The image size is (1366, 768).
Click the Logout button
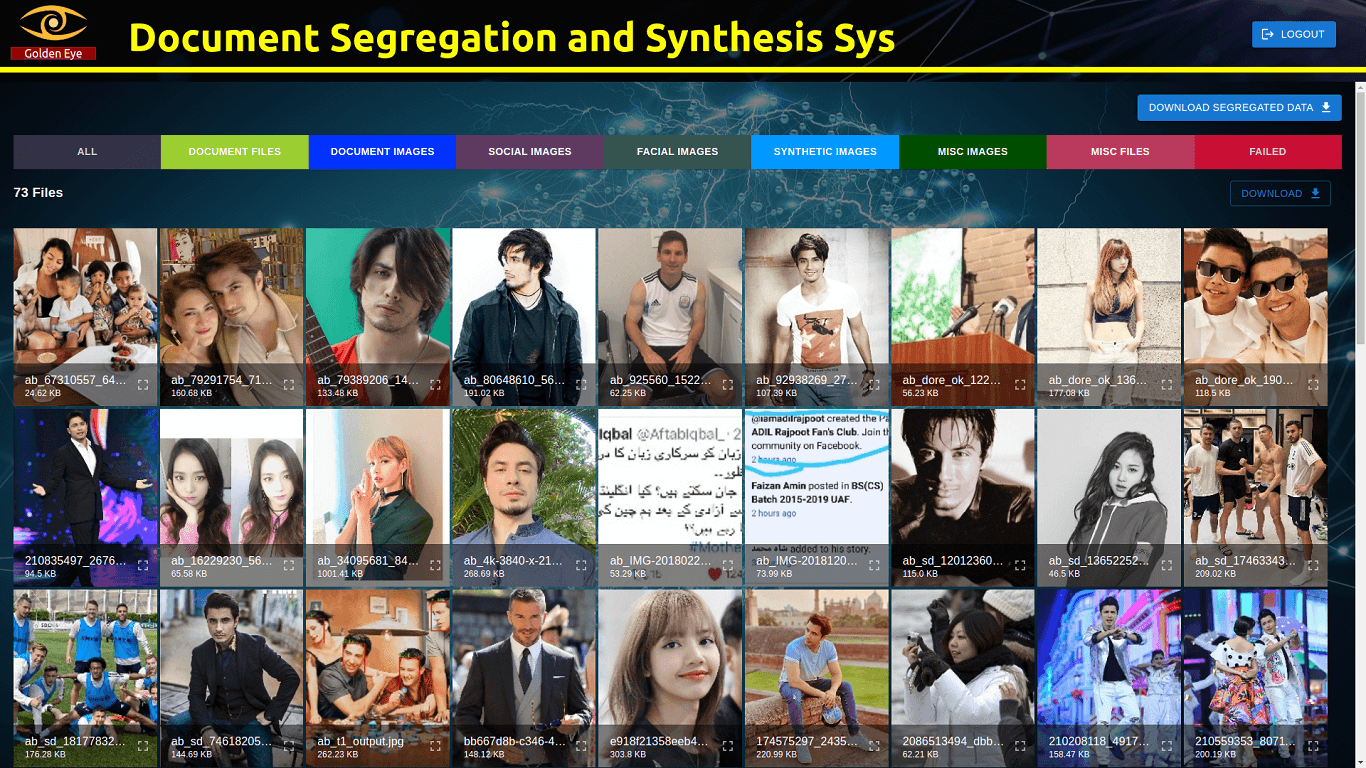coord(1293,34)
